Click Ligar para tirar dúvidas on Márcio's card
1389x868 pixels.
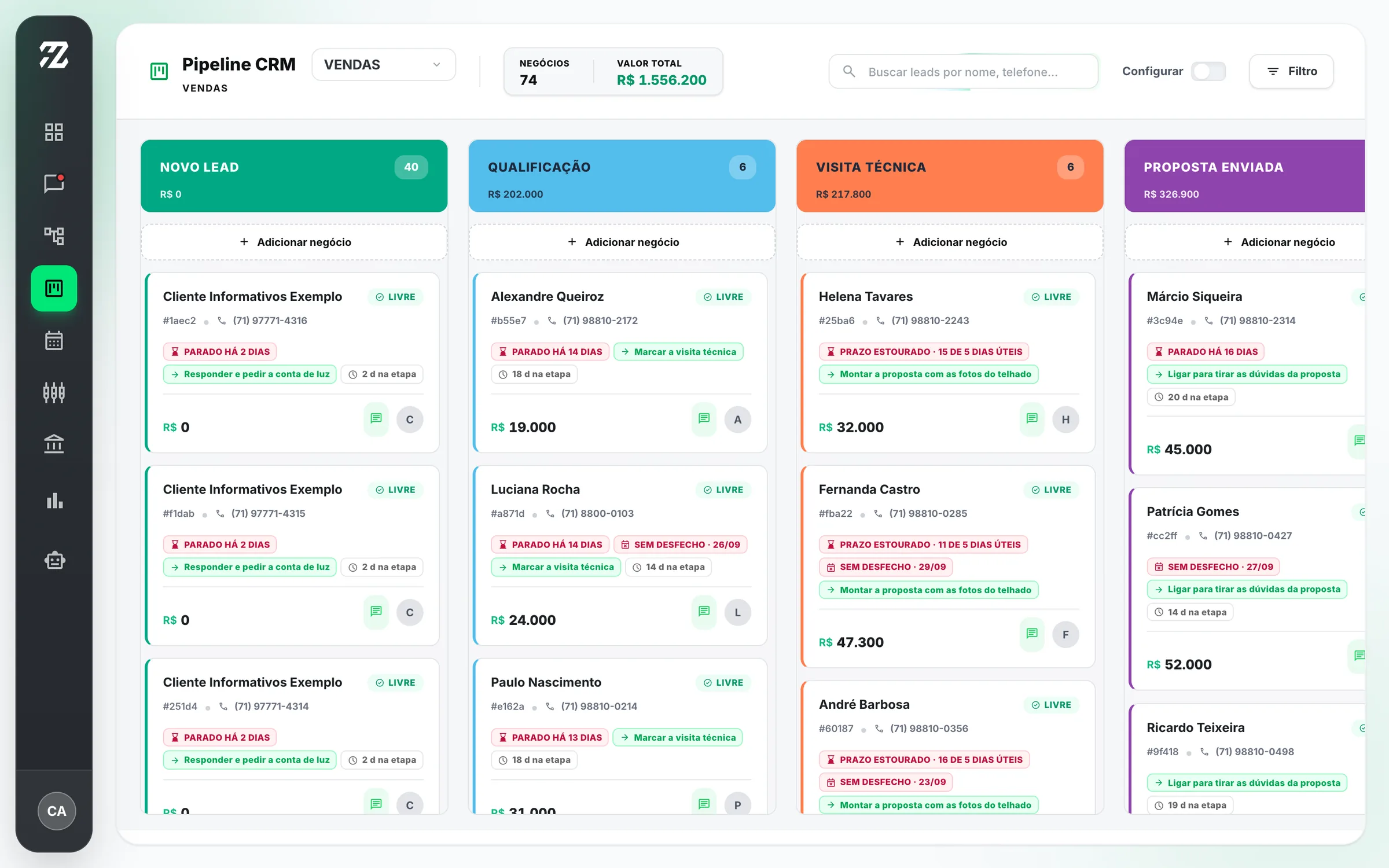tap(1247, 374)
